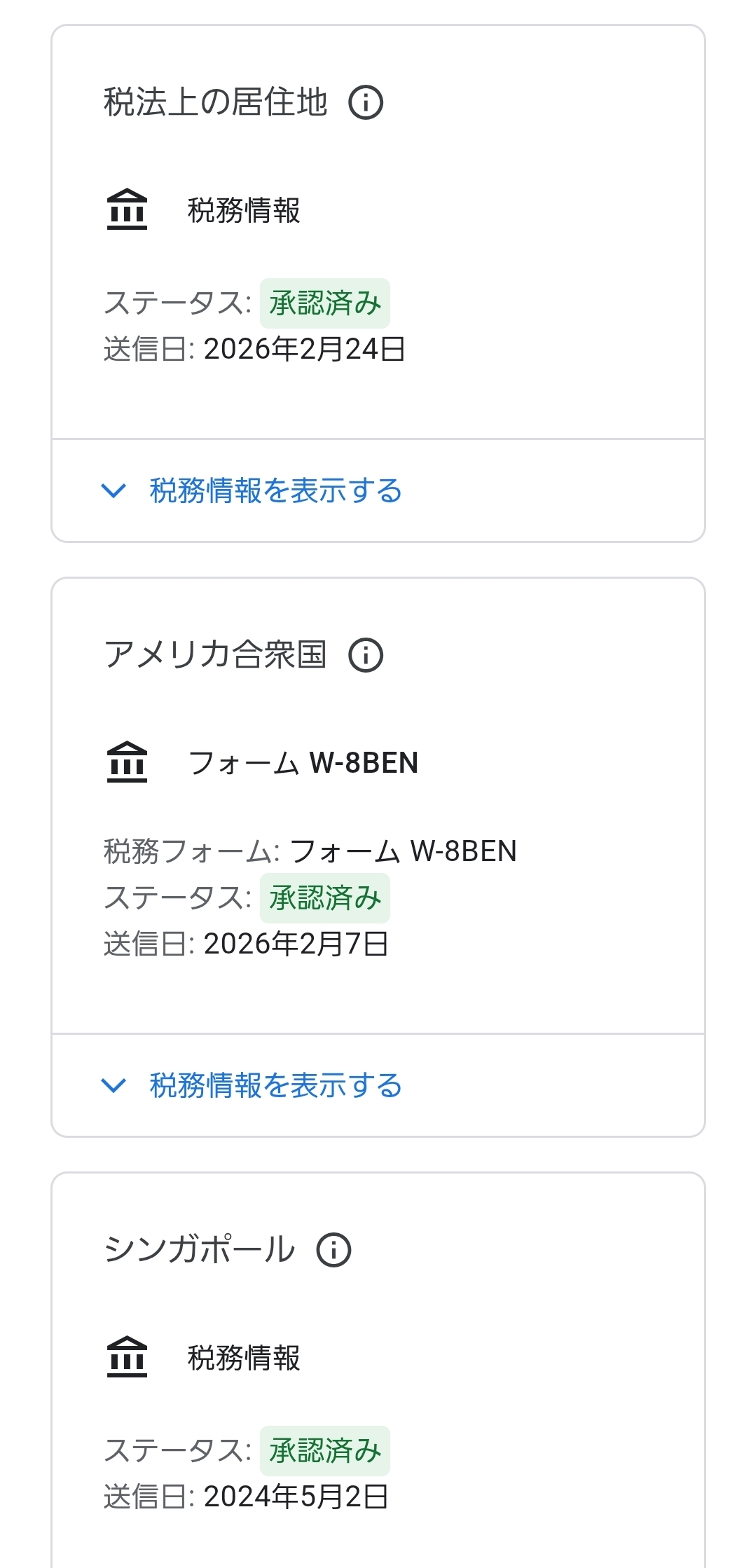Click bank icon in シンガポール card

point(127,1357)
